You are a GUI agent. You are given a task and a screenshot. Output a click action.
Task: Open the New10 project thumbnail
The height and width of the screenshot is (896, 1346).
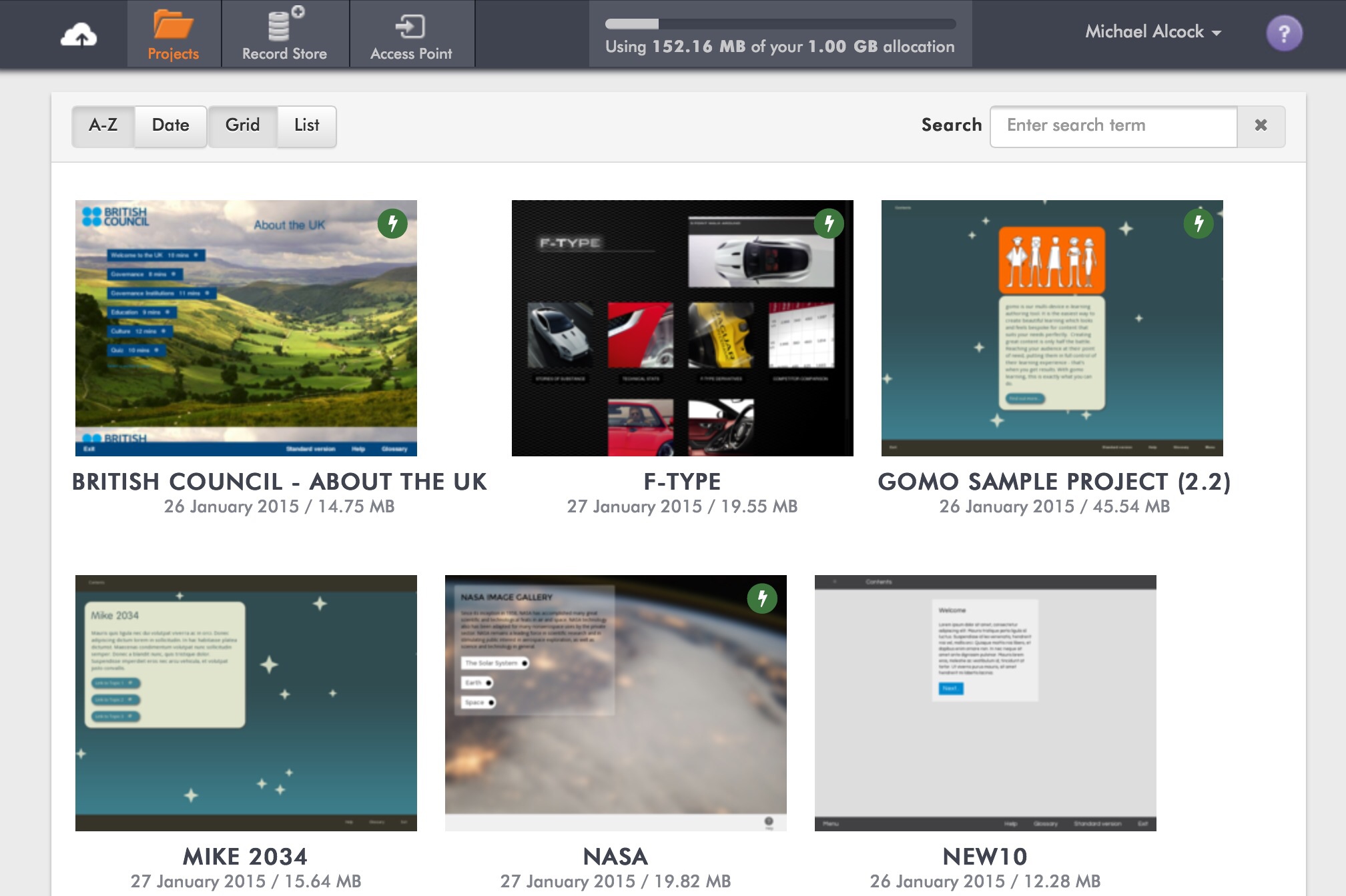tap(986, 703)
